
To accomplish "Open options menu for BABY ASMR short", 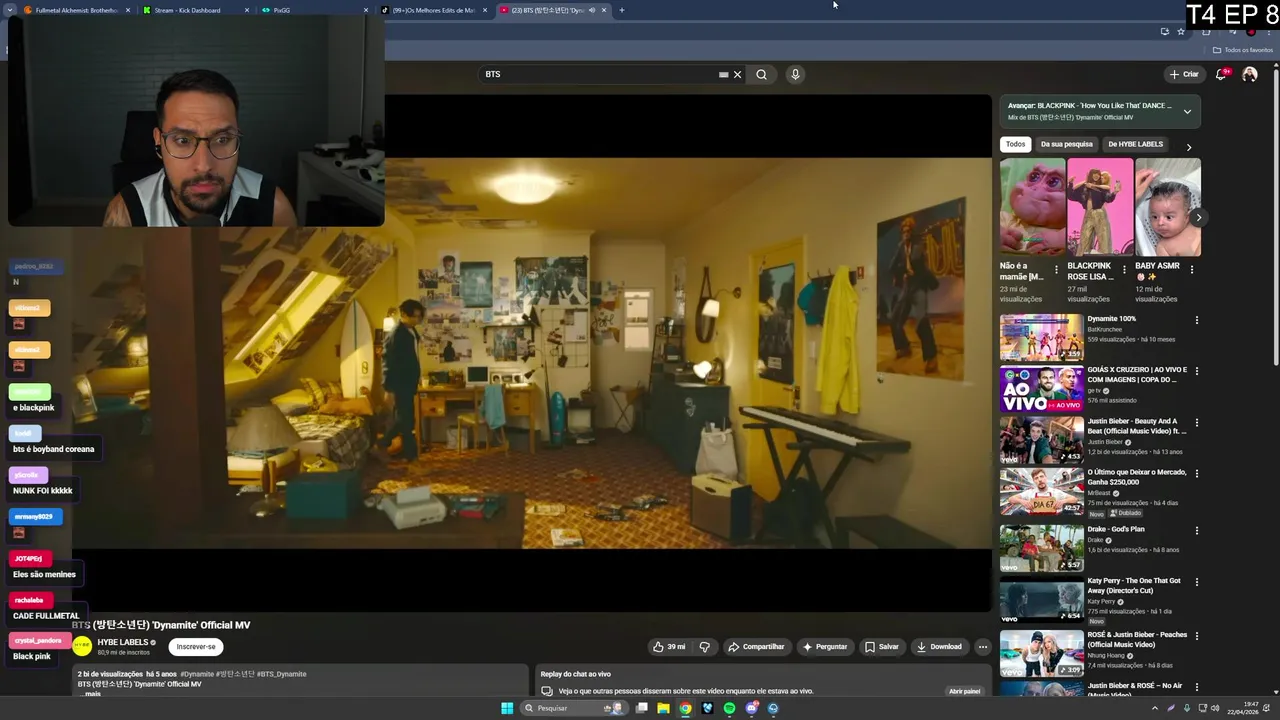I will coord(1192,269).
